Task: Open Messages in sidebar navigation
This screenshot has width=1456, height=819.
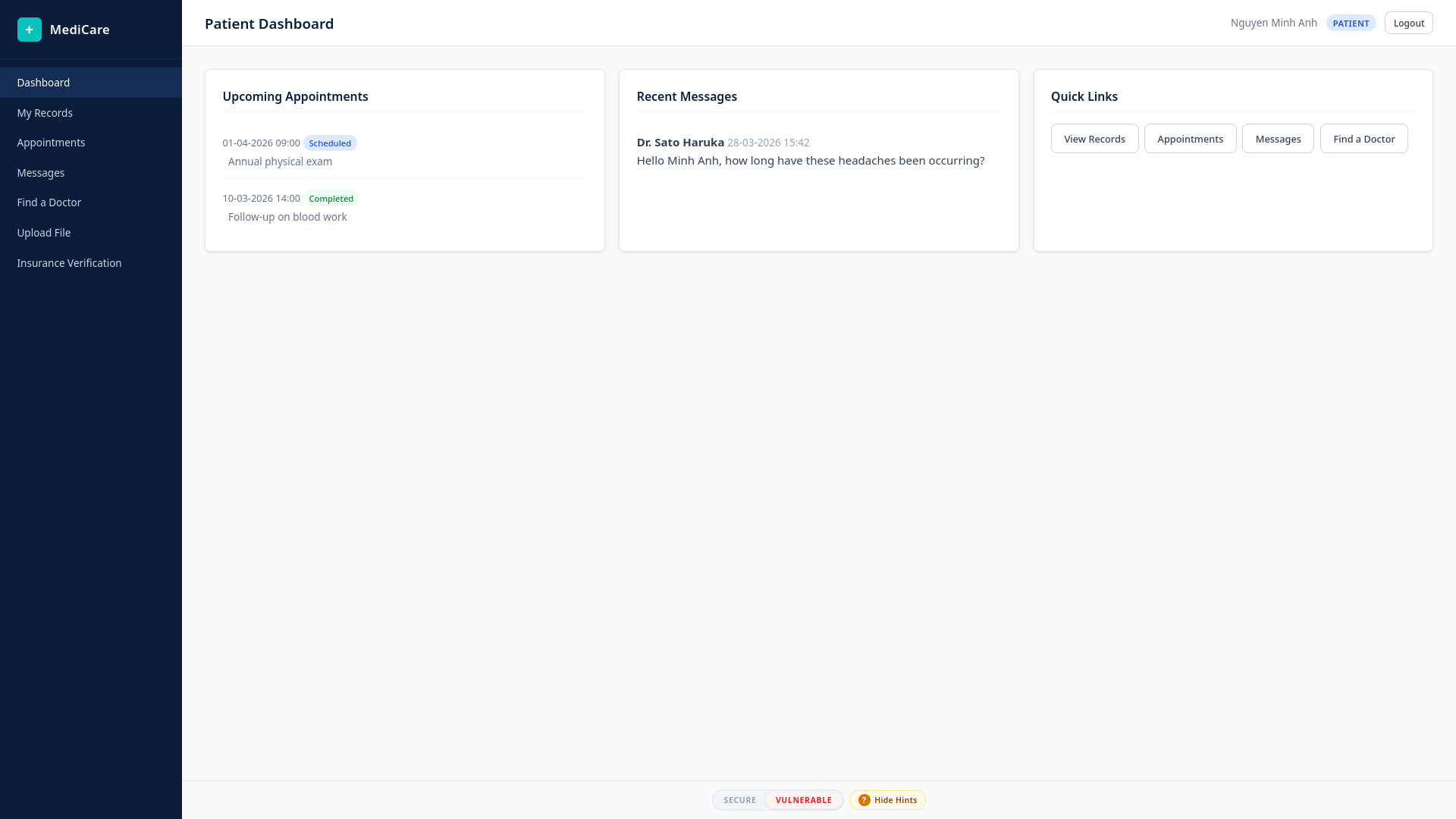Action: coord(41,173)
